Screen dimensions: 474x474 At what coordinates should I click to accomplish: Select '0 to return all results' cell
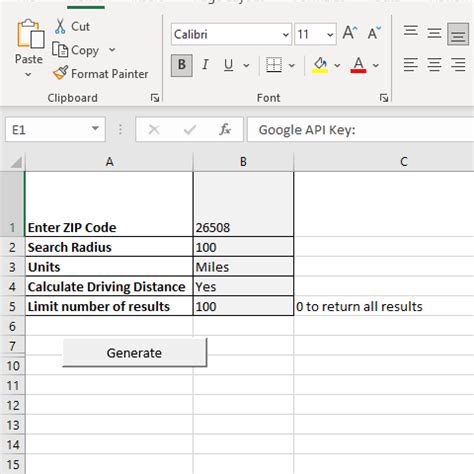[x=384, y=306]
